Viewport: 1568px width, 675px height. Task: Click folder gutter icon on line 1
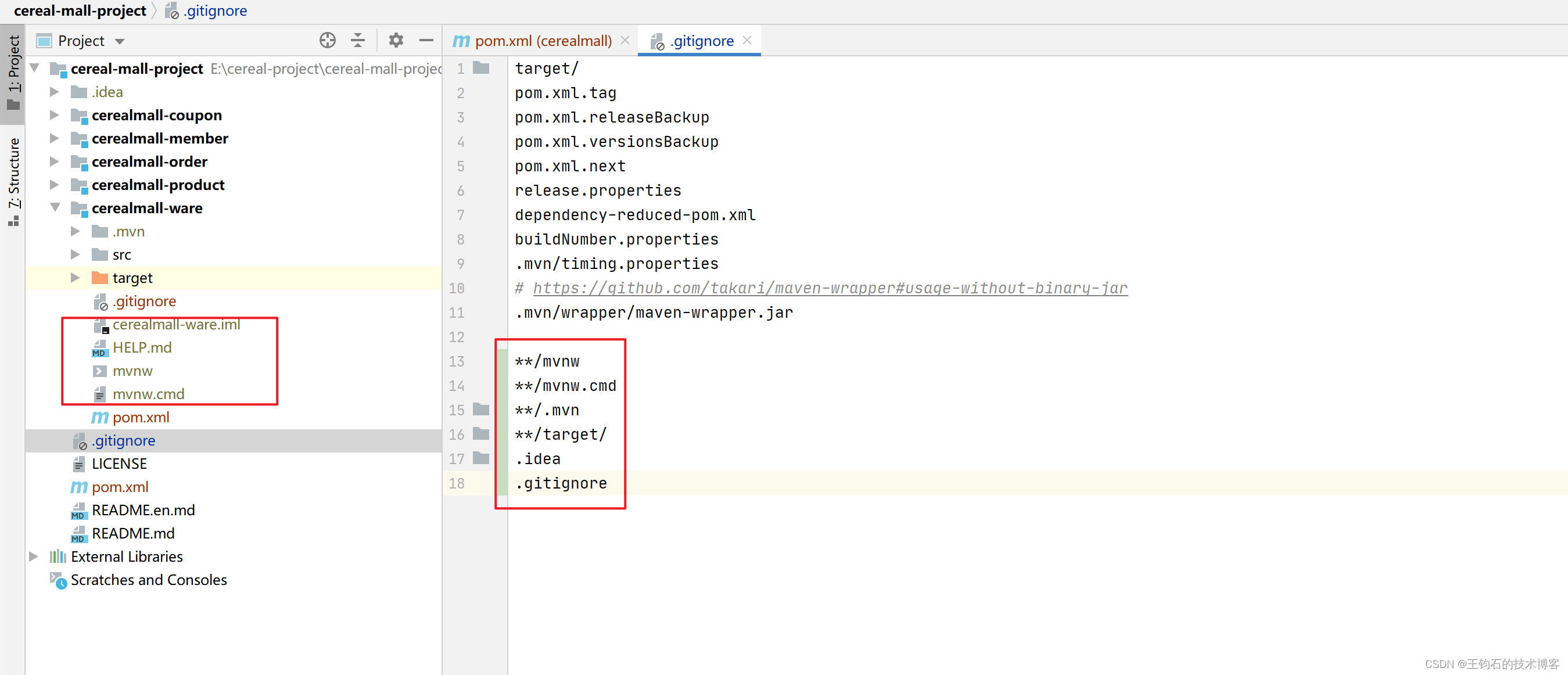click(481, 68)
